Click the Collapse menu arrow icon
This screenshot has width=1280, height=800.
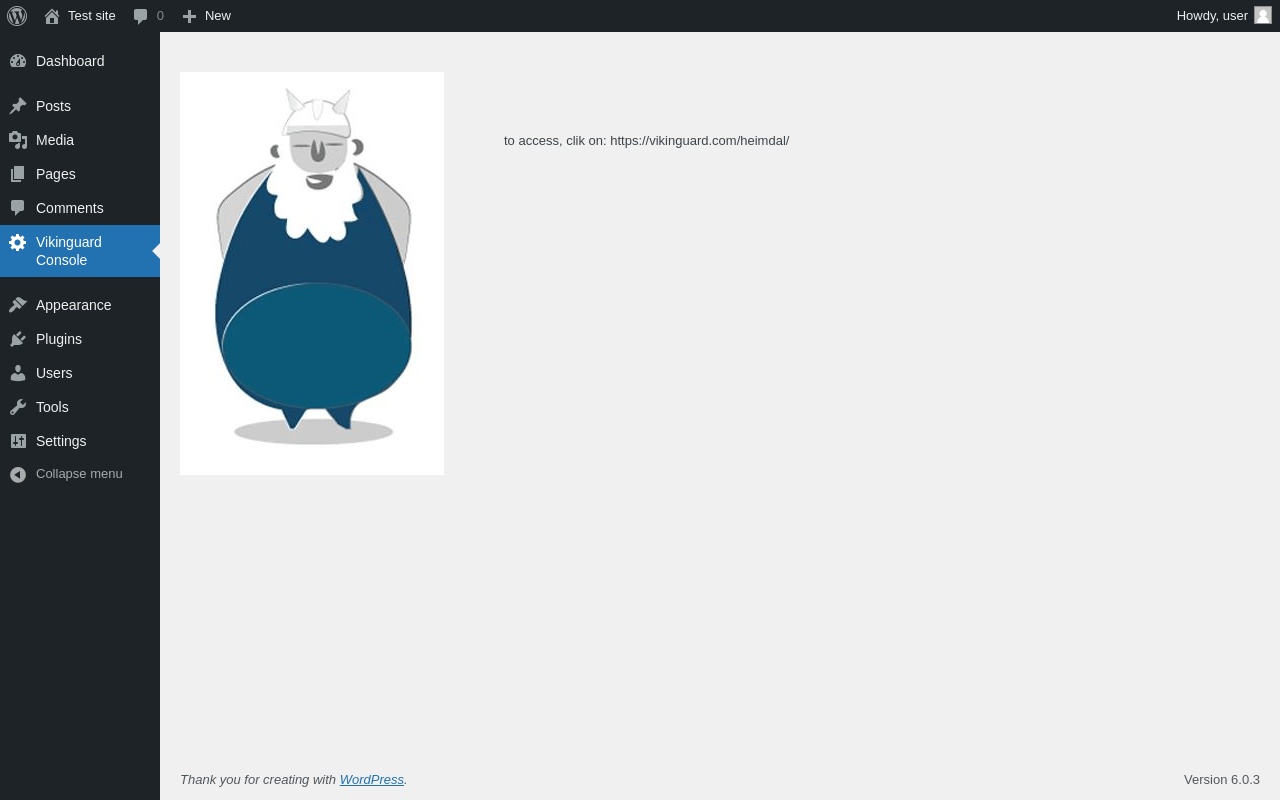(x=18, y=474)
